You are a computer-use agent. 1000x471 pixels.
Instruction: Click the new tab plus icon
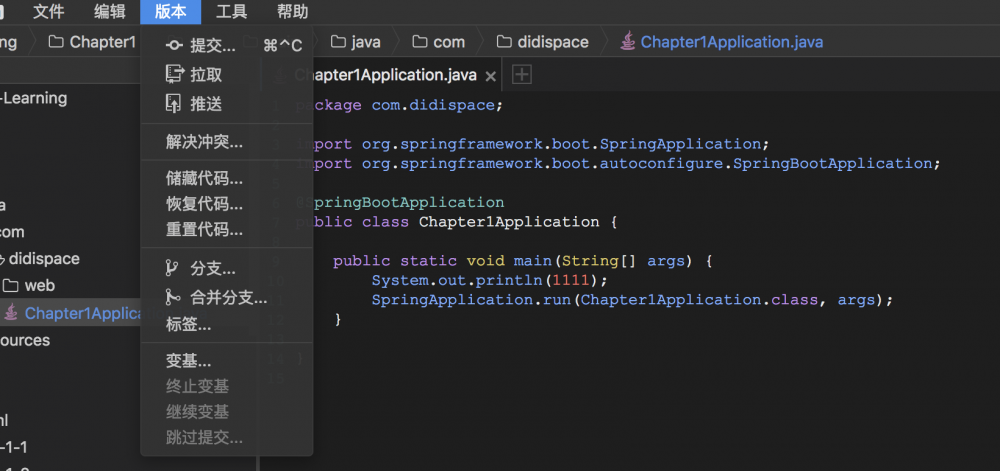click(x=521, y=75)
